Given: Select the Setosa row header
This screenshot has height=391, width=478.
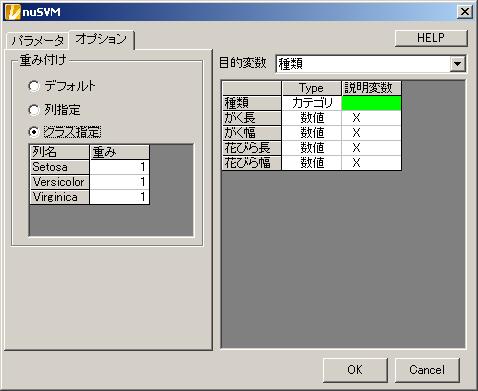Looking at the screenshot, I should click(x=59, y=167).
